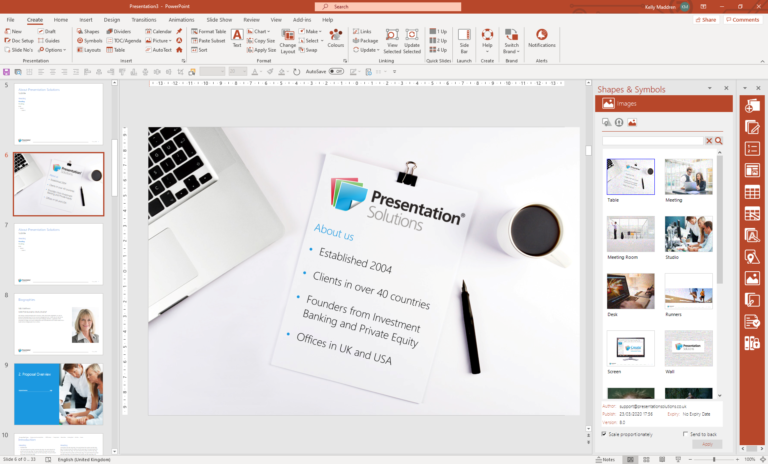The height and width of the screenshot is (464, 768).
Task: Toggle the AutoSave switch
Action: [337, 71]
